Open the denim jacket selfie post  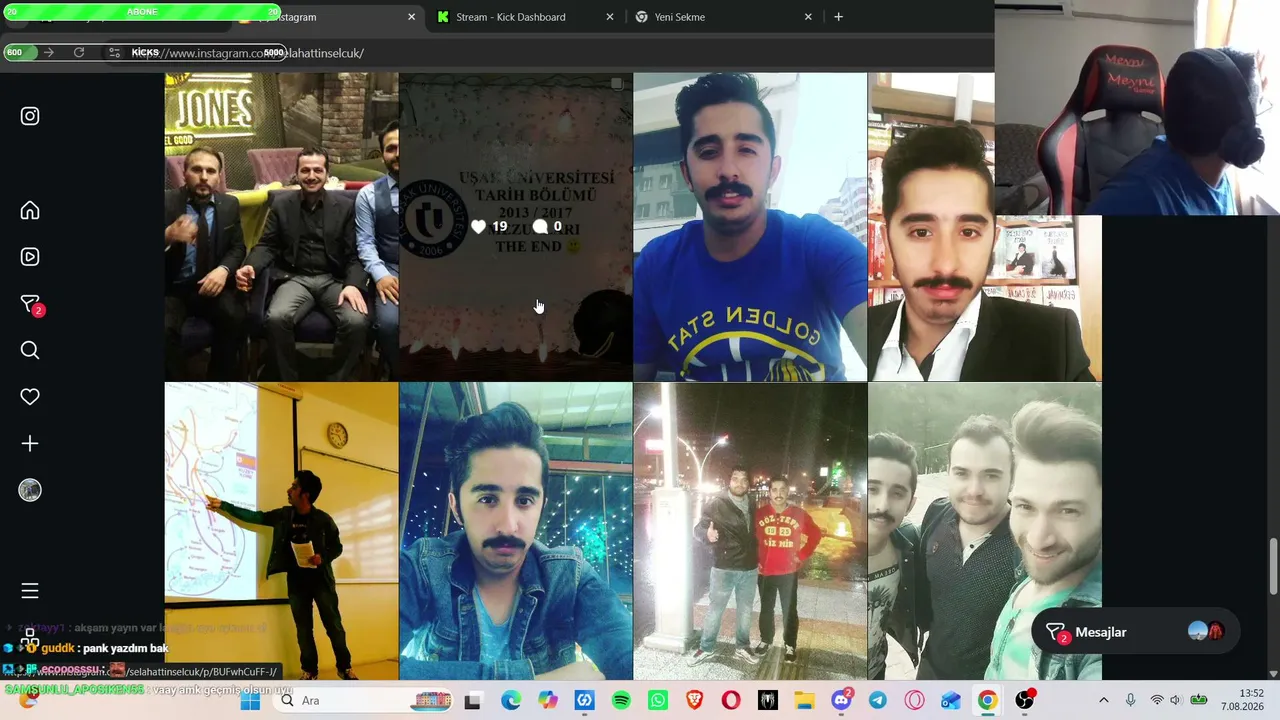pos(516,531)
